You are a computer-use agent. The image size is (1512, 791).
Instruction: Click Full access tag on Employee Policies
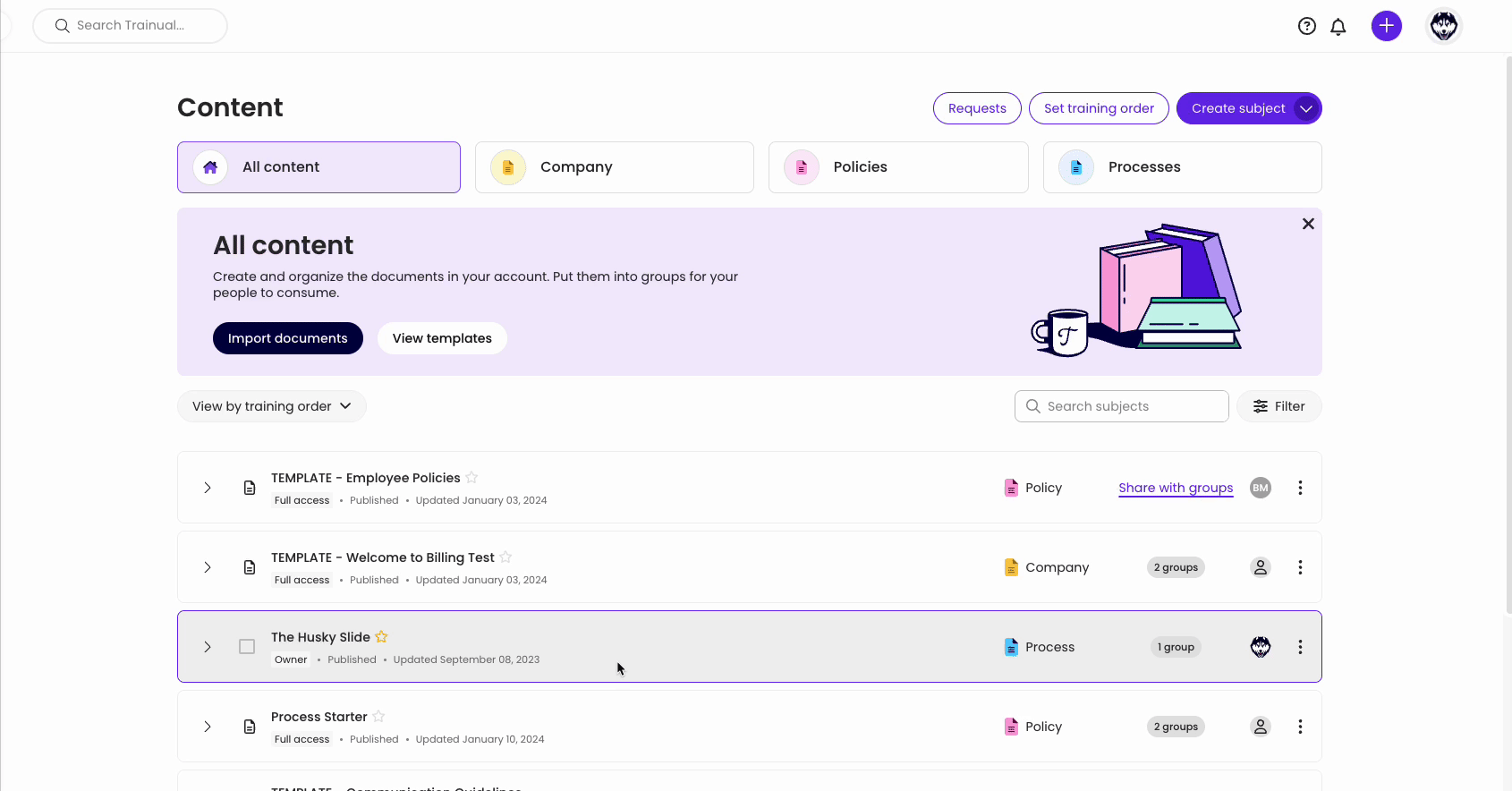302,500
